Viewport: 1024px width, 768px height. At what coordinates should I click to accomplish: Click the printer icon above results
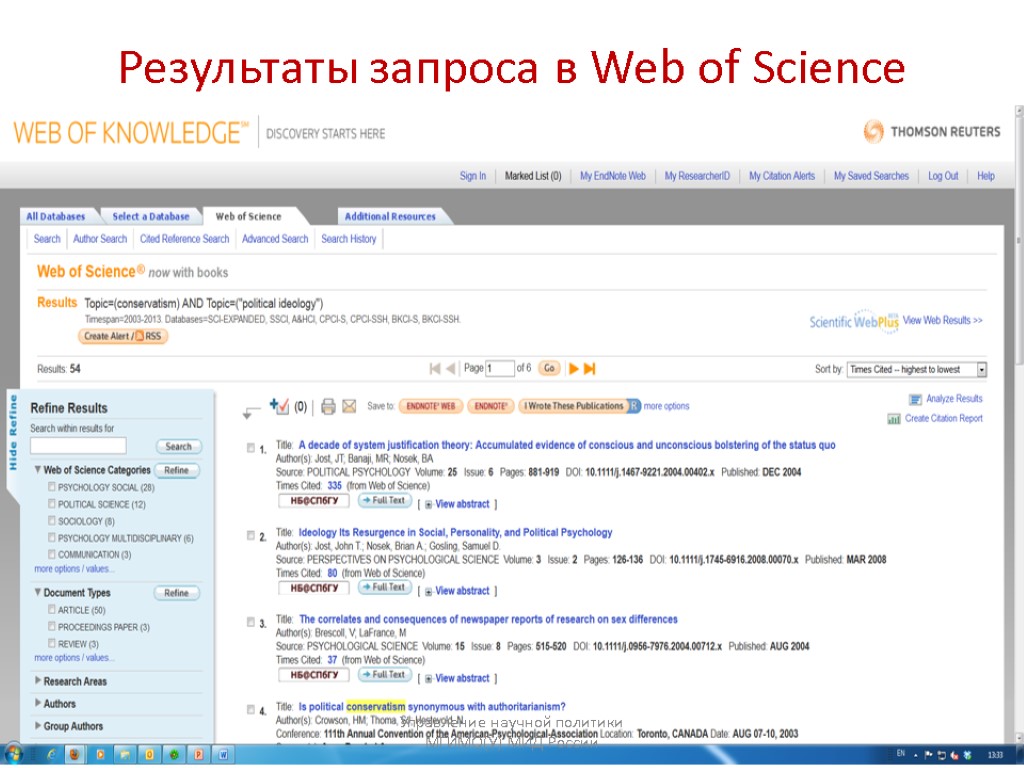pos(328,406)
